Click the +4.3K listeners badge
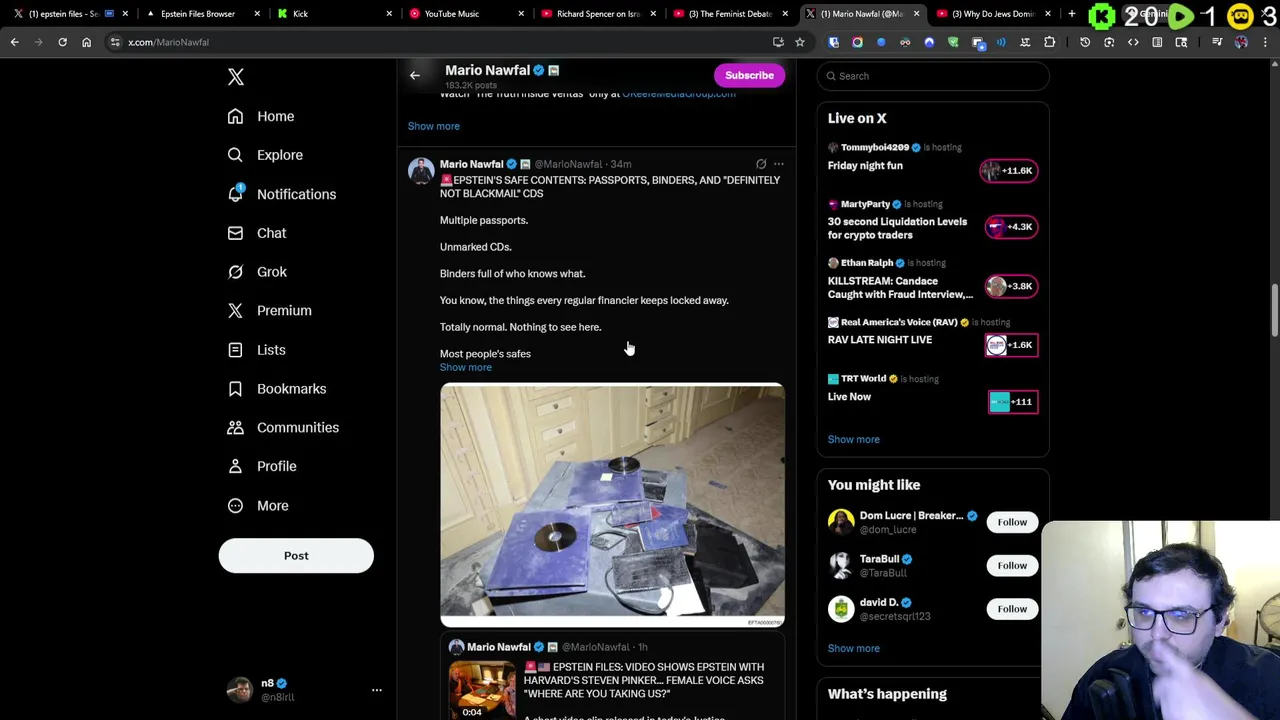 click(1010, 227)
